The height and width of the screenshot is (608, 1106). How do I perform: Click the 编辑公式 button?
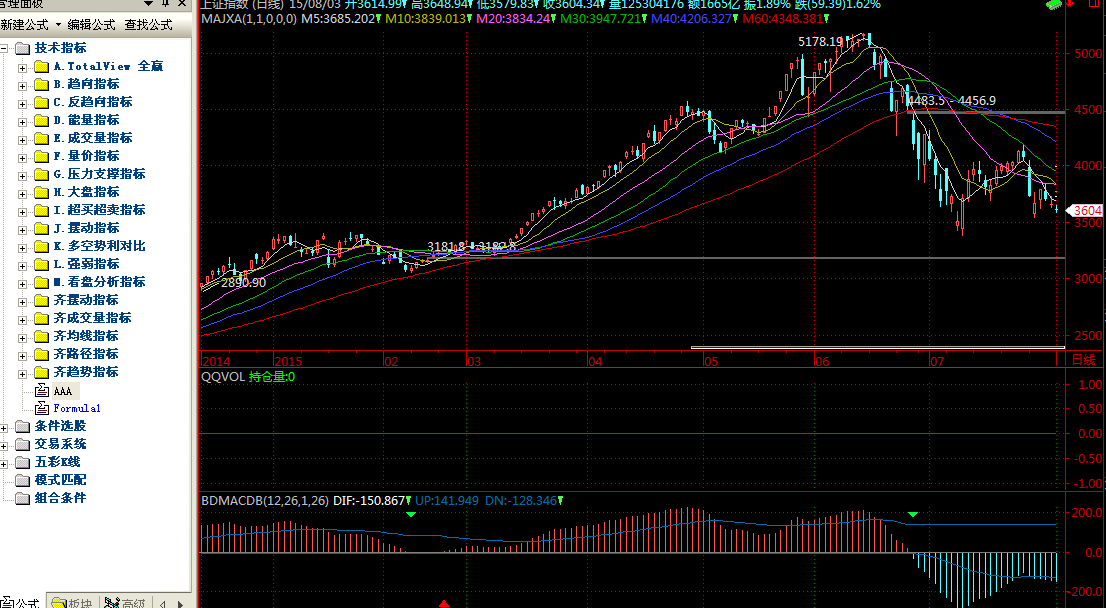[x=91, y=24]
